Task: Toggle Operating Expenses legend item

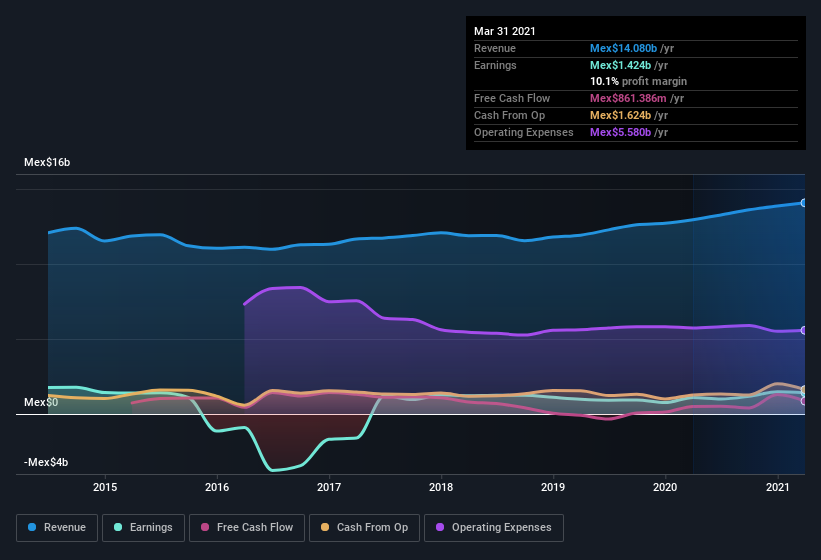Action: pyautogui.click(x=492, y=527)
